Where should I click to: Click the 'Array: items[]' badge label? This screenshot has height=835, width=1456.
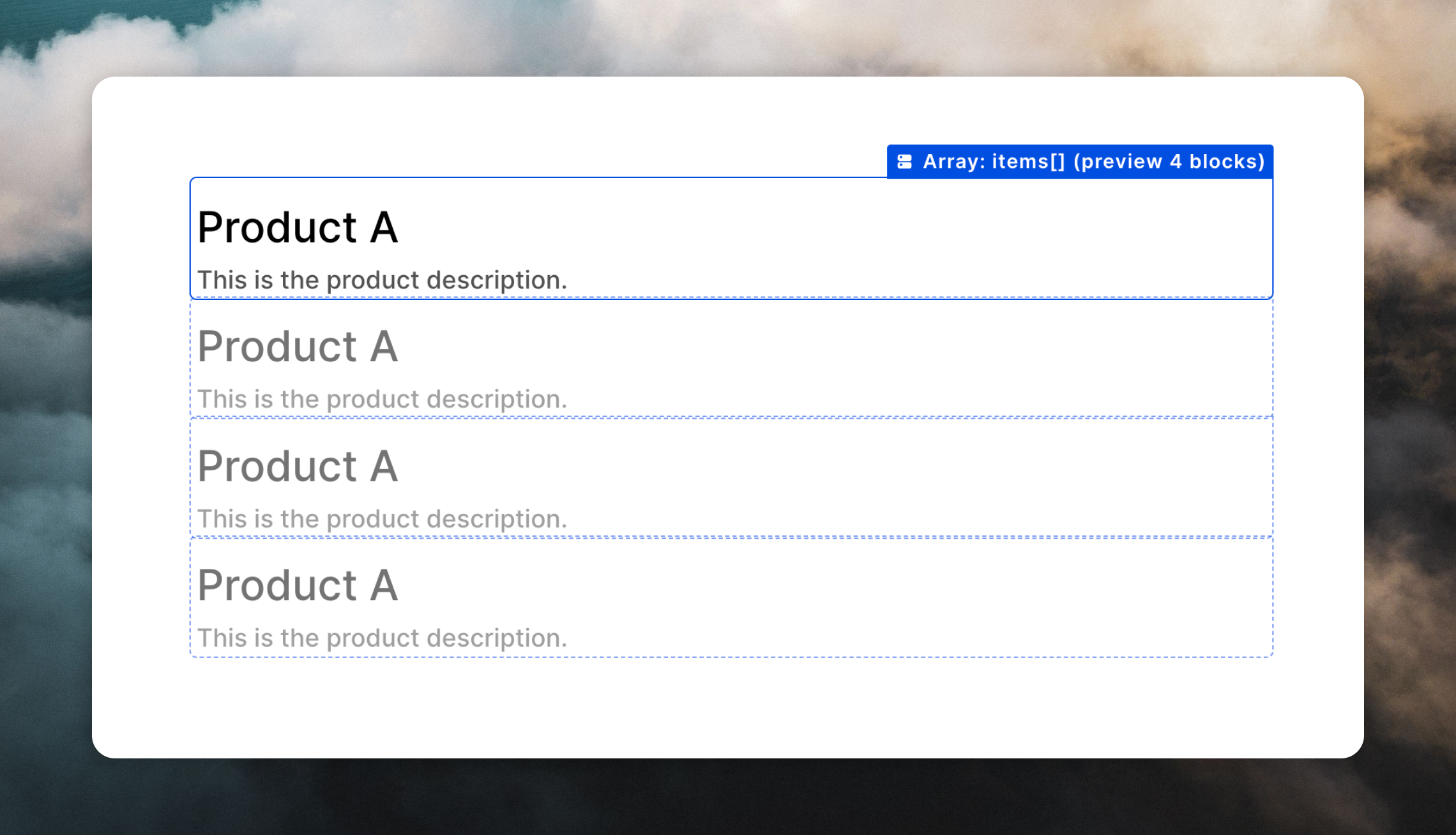(x=994, y=162)
